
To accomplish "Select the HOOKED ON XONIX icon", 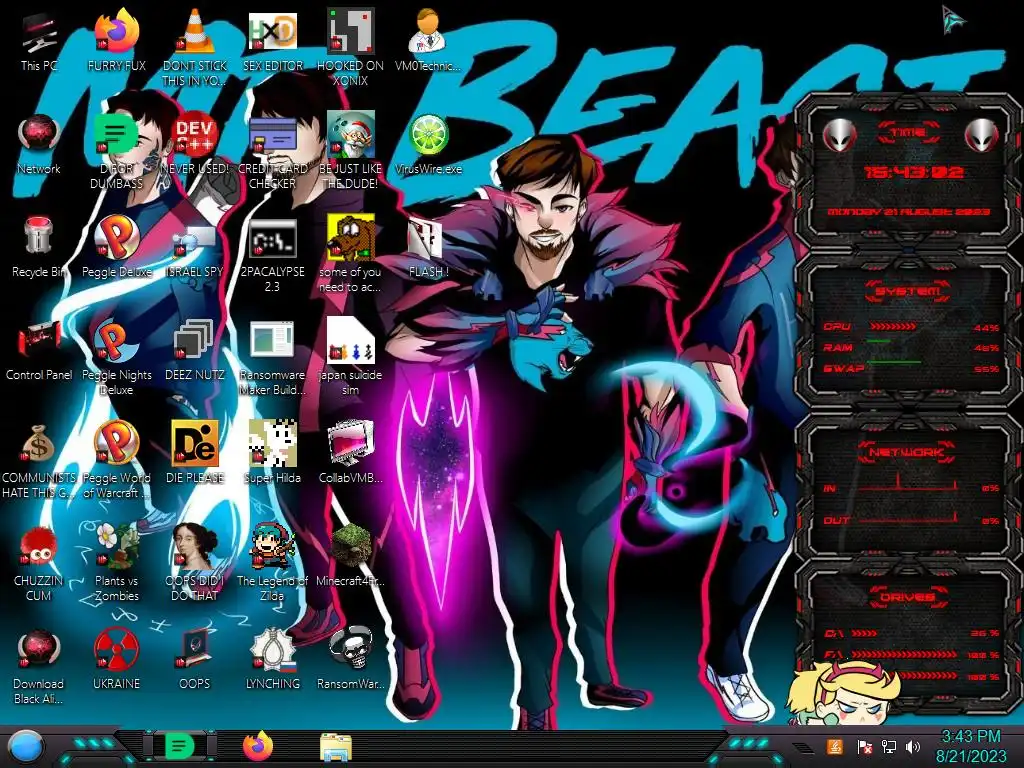I will pos(350,31).
